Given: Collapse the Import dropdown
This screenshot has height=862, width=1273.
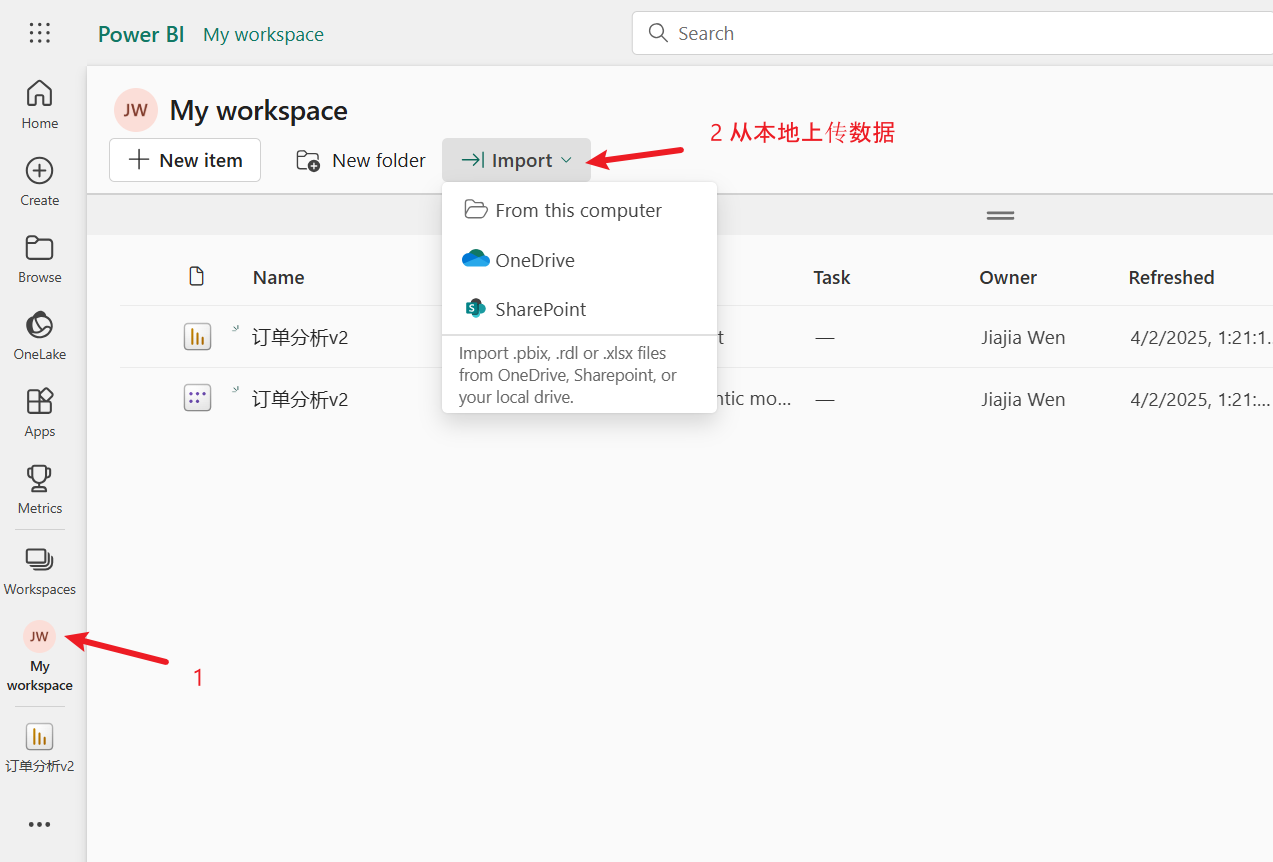Looking at the screenshot, I should tap(516, 160).
